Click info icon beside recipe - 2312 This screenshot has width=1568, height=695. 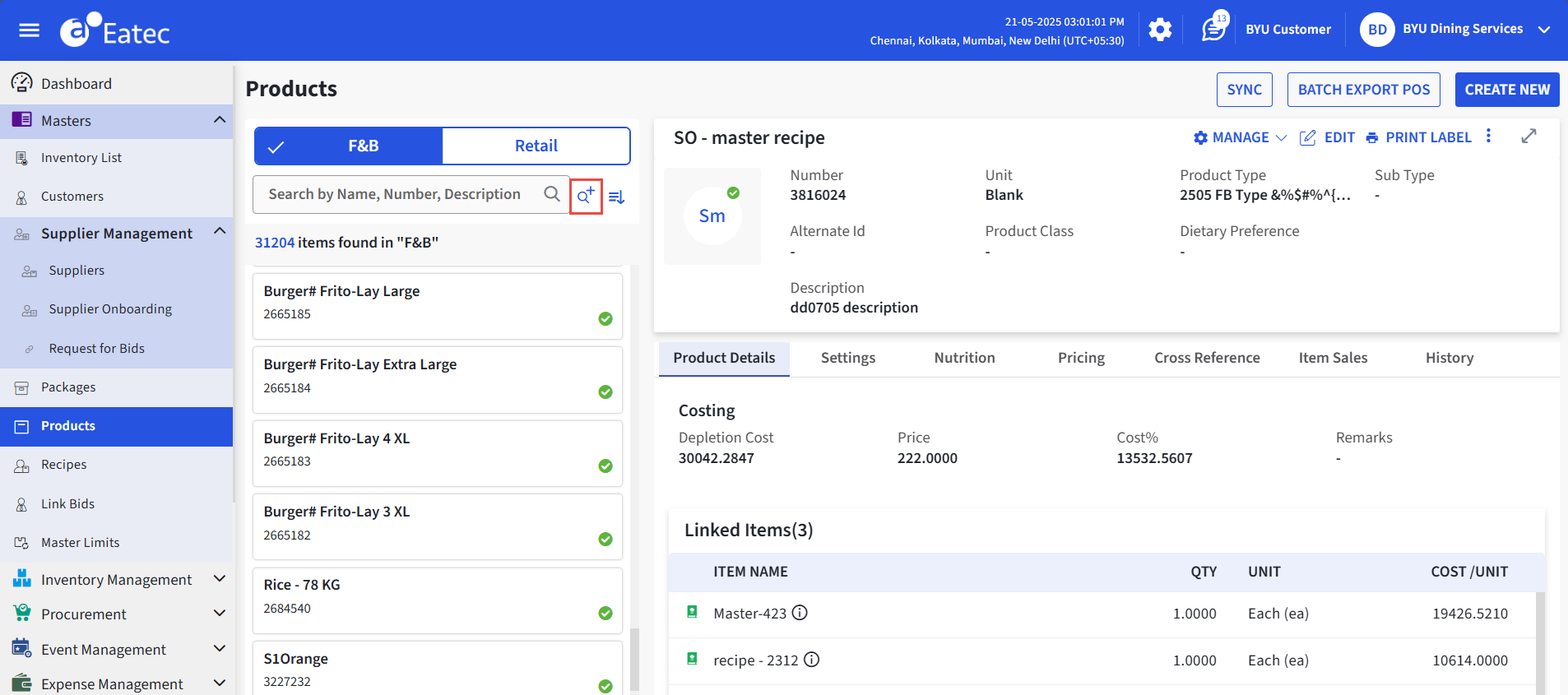pos(811,660)
